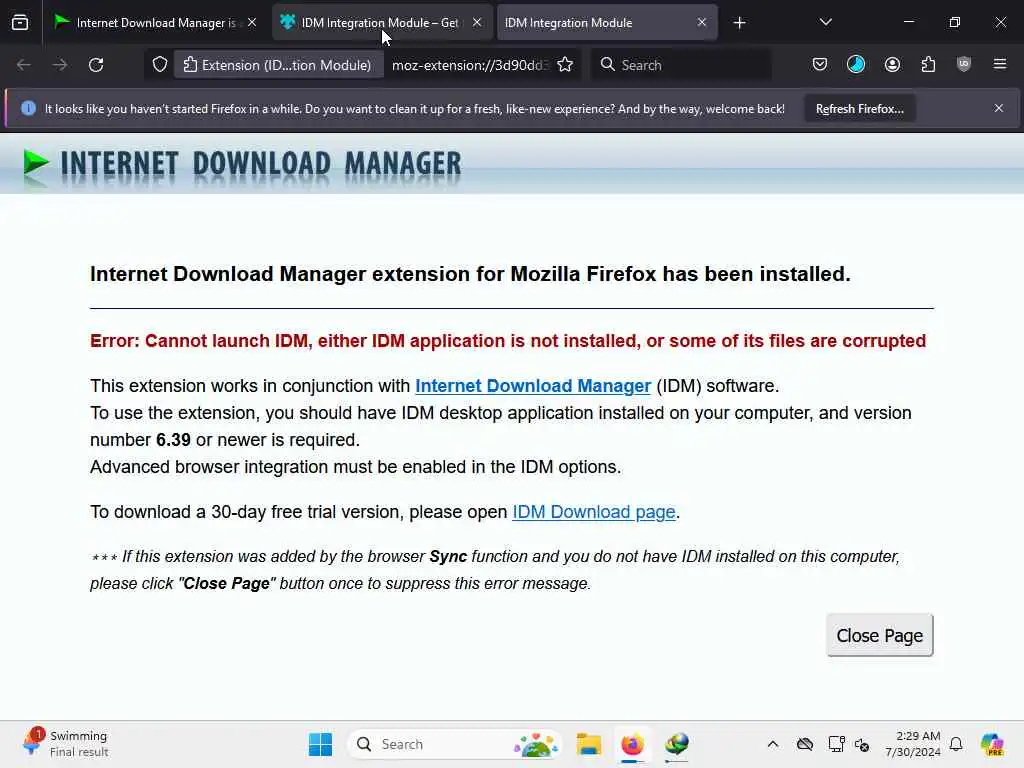Open File Explorer from the taskbar

coord(588,744)
